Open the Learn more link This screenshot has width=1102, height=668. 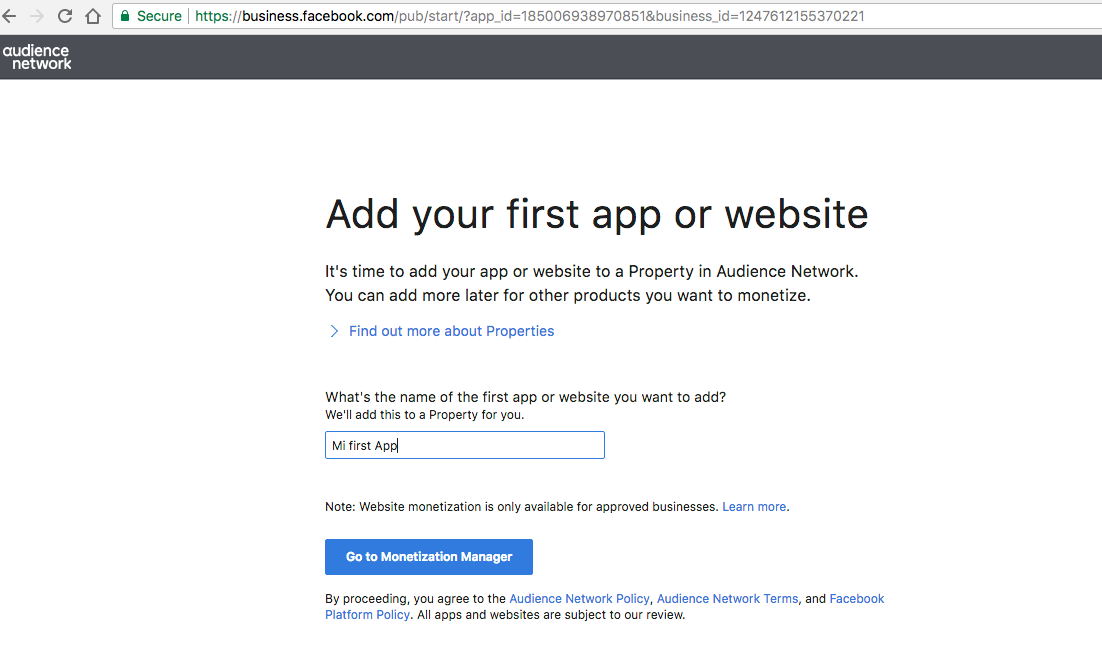[753, 507]
